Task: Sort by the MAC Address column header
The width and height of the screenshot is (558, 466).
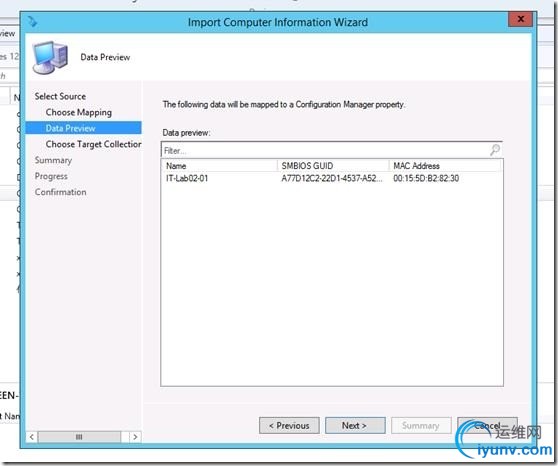Action: (445, 166)
